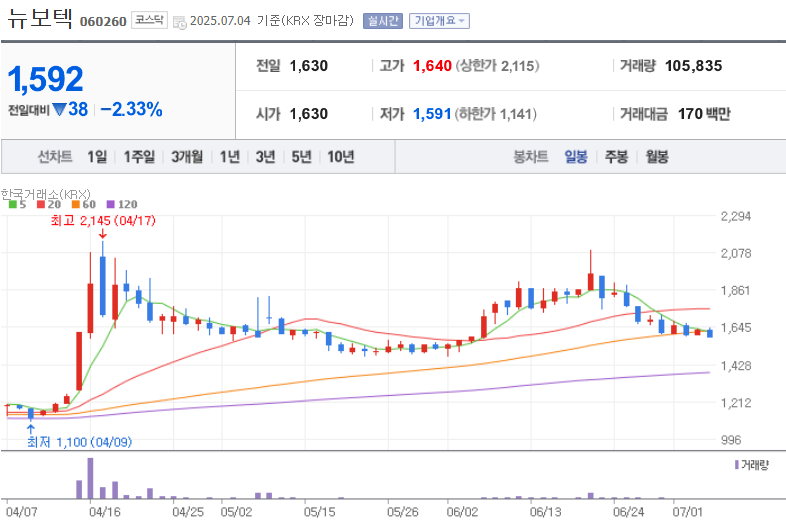Click the red 20-day moving average swatch
The width and height of the screenshot is (786, 523).
[x=41, y=204]
